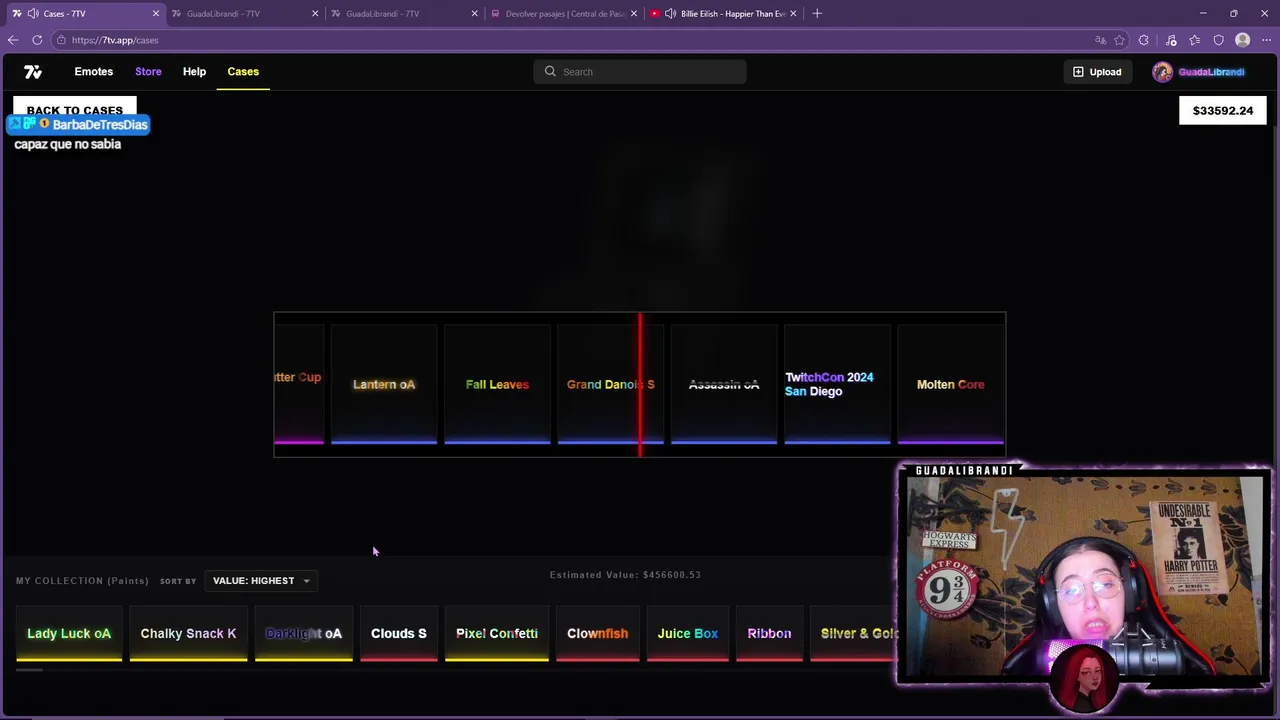Switch to Devolver pasajes tab
The width and height of the screenshot is (1280, 720).
point(565,13)
